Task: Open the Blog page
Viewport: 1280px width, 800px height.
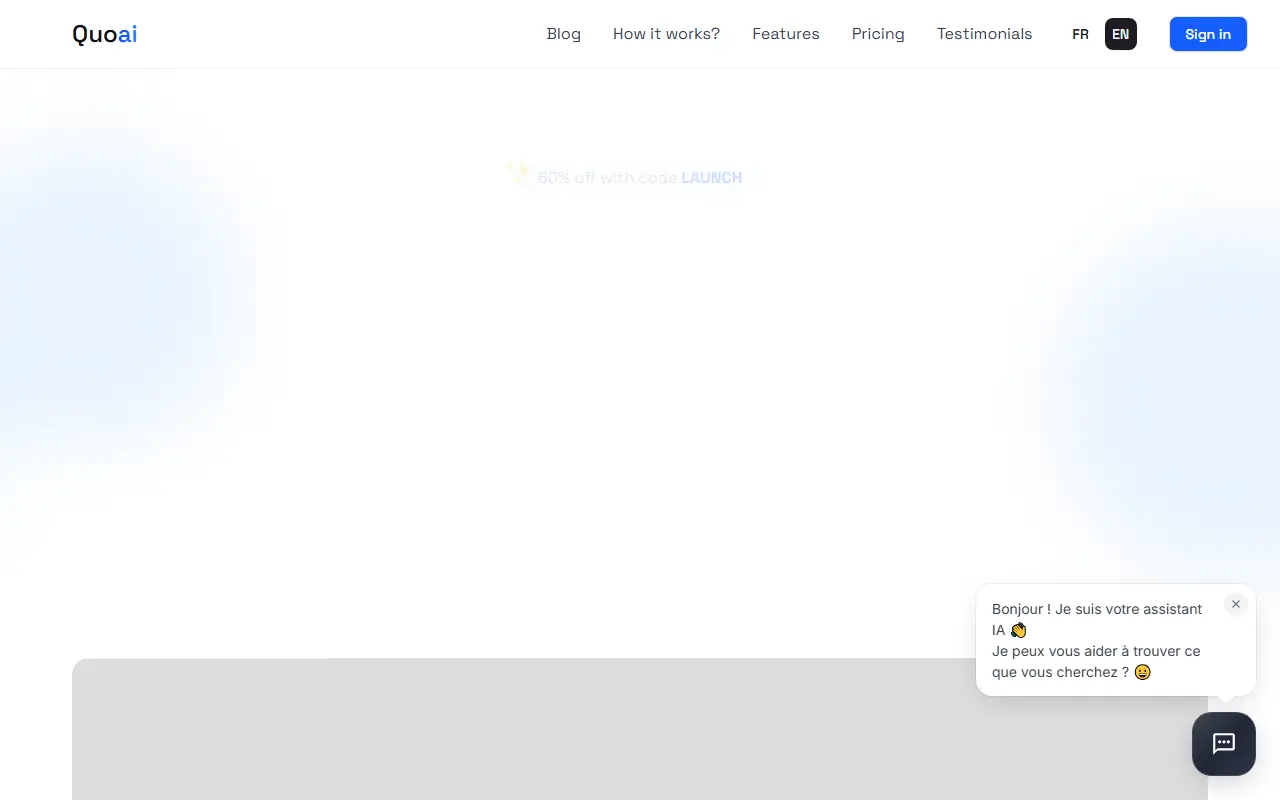Action: pyautogui.click(x=564, y=34)
